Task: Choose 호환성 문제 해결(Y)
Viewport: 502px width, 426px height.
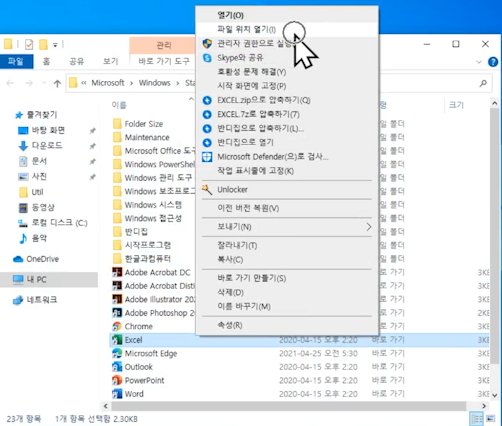Action: (x=287, y=72)
